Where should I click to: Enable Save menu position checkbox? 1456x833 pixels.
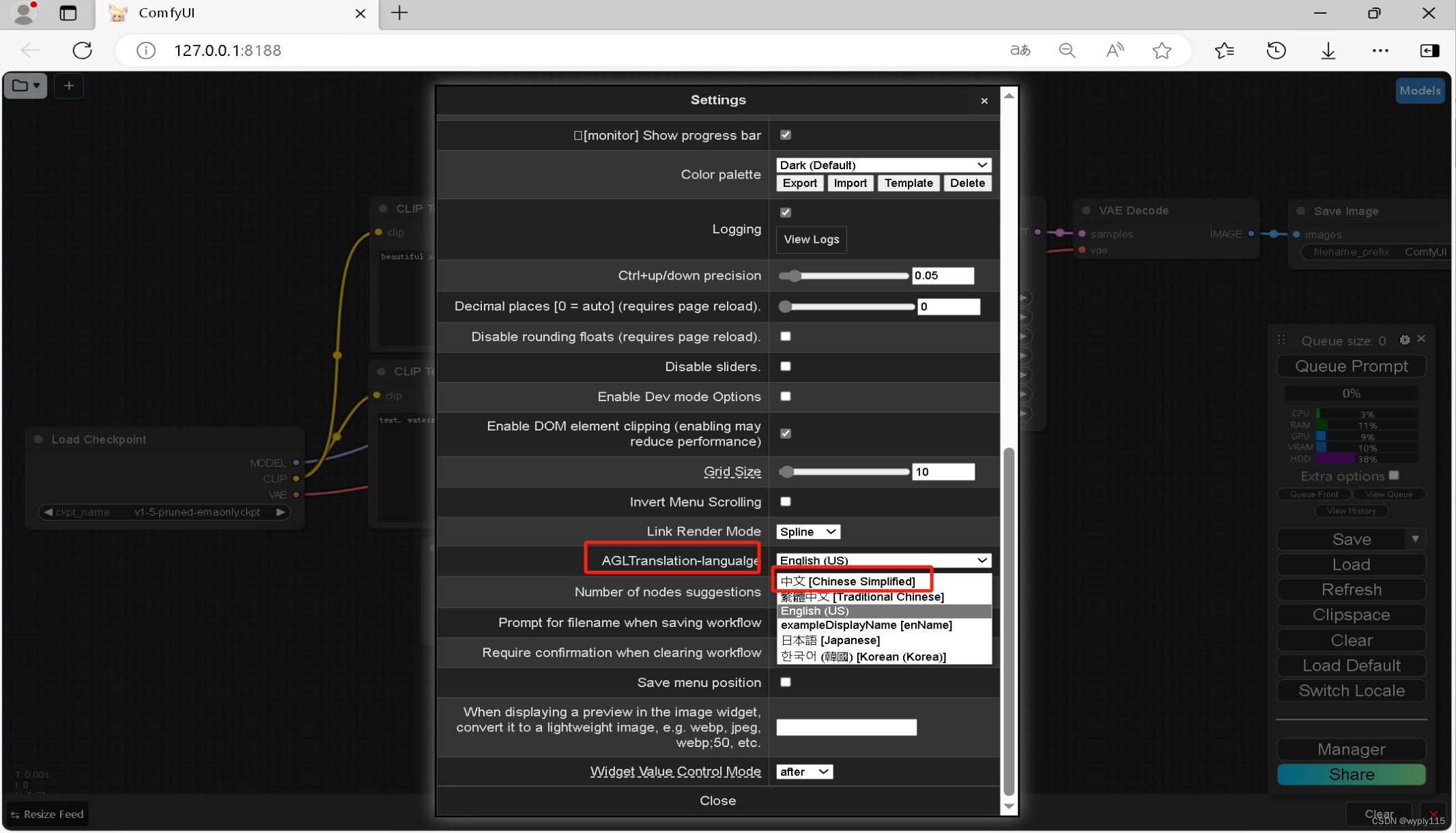[786, 682]
